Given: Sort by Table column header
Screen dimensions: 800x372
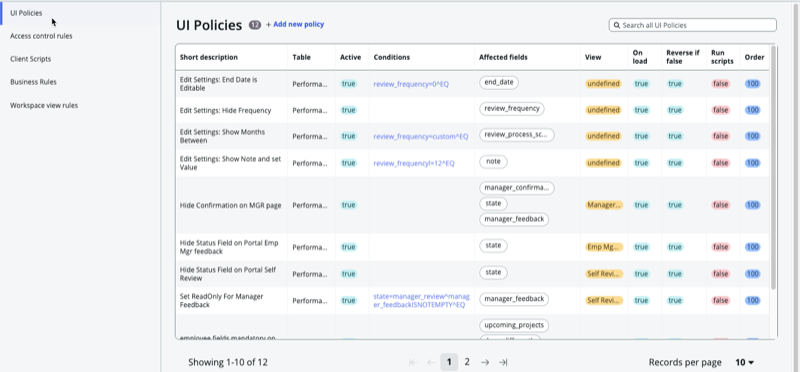Looking at the screenshot, I should (302, 57).
